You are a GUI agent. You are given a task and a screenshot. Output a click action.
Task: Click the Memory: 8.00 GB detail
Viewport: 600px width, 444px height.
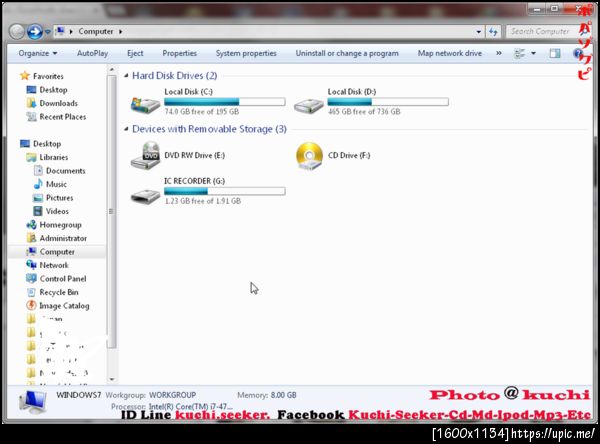267,395
